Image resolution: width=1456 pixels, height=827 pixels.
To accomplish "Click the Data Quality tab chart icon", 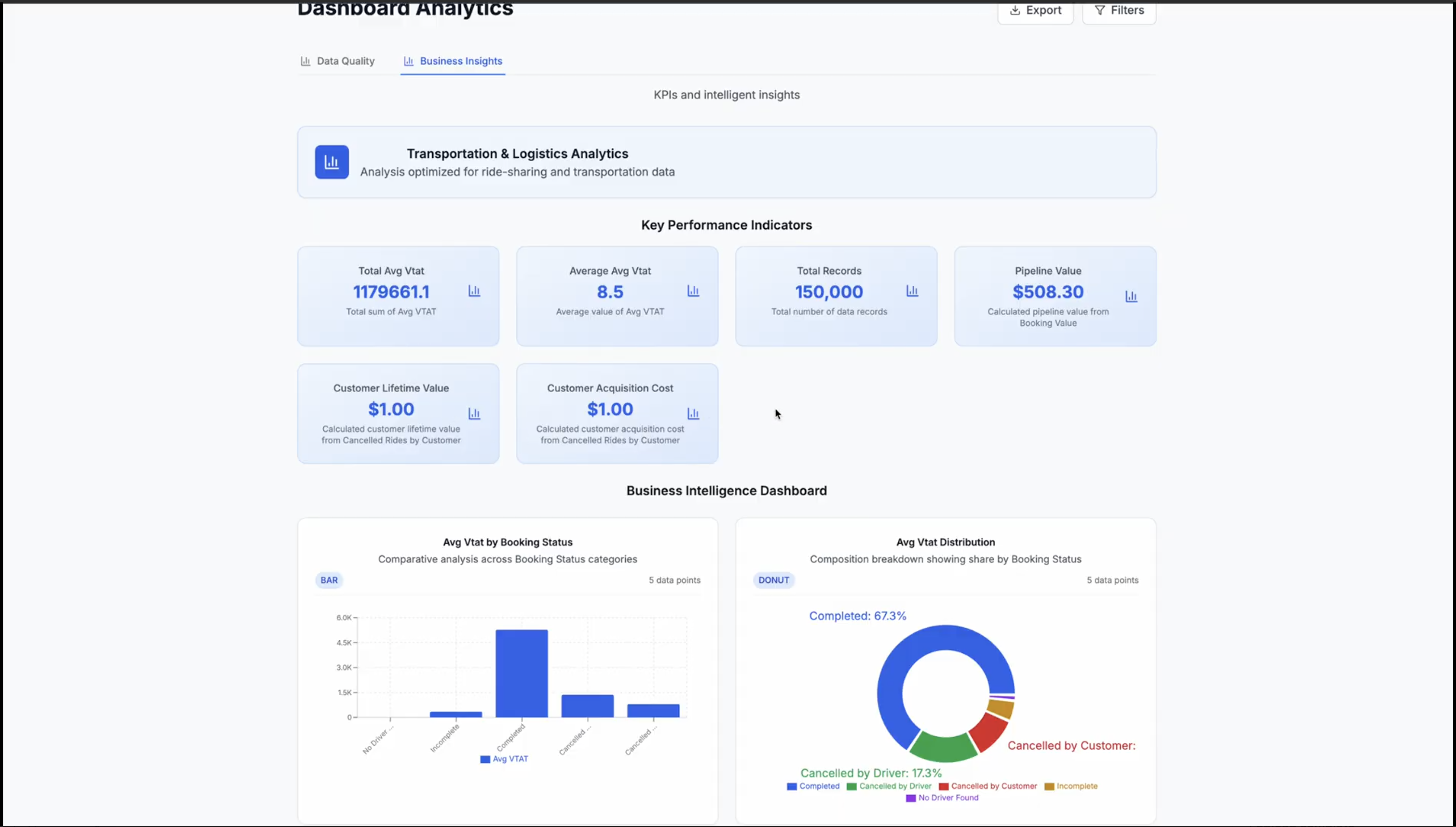I will click(306, 61).
